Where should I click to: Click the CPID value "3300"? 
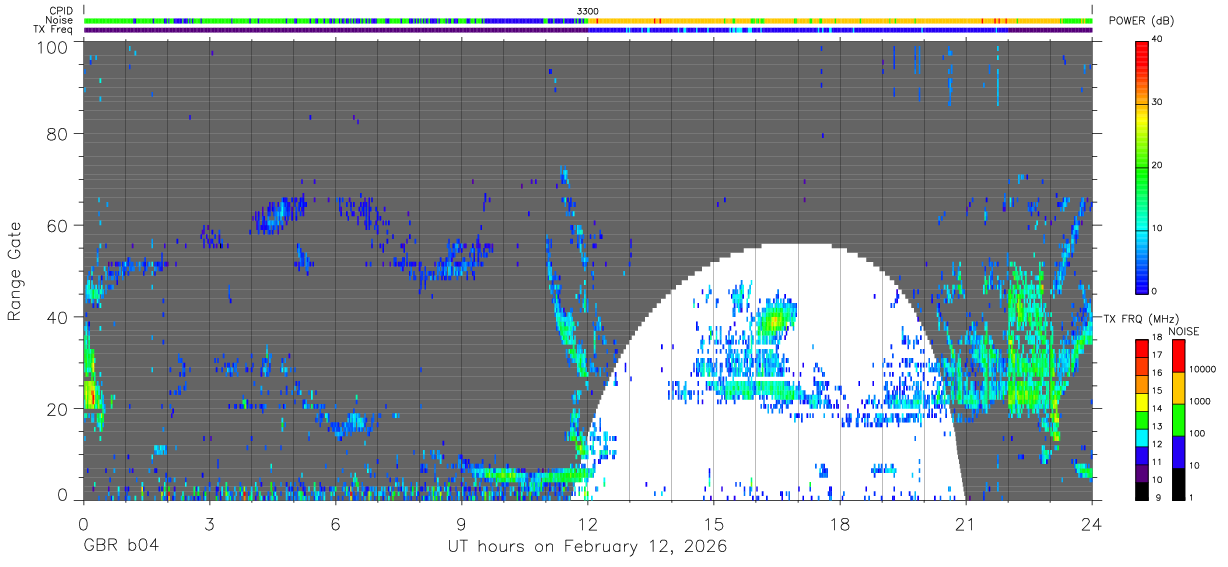588,10
